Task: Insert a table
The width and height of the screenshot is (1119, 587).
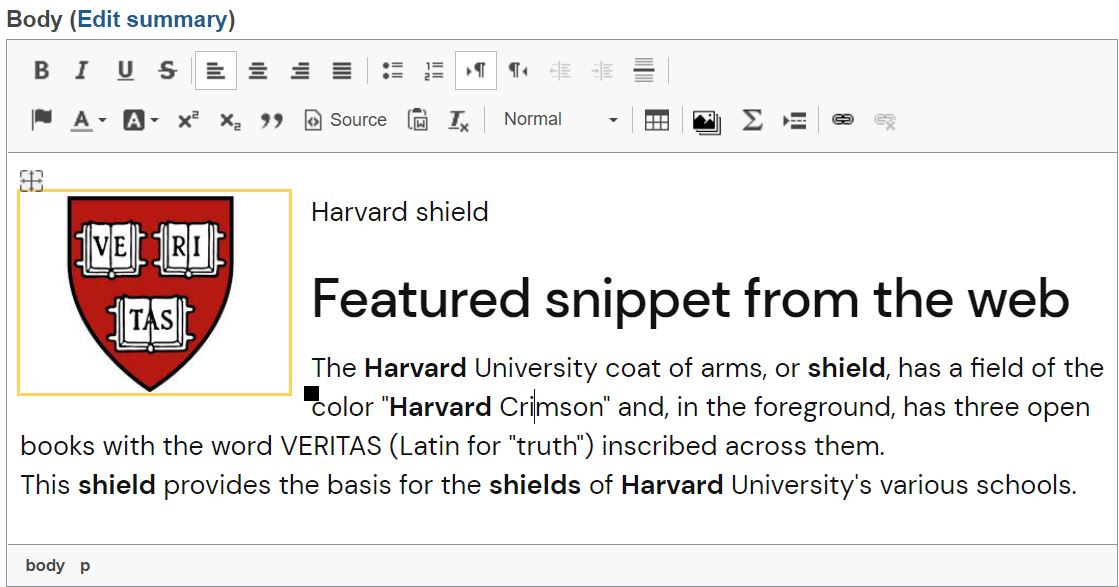Action: point(657,120)
